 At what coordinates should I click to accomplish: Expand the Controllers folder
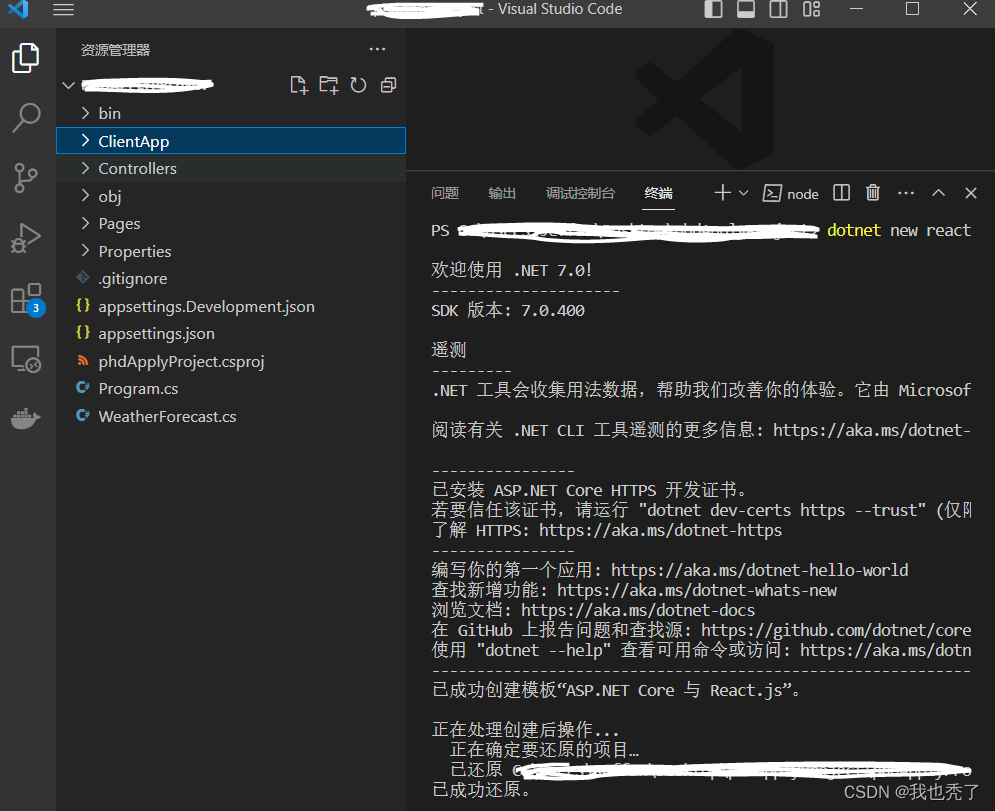coord(231,168)
